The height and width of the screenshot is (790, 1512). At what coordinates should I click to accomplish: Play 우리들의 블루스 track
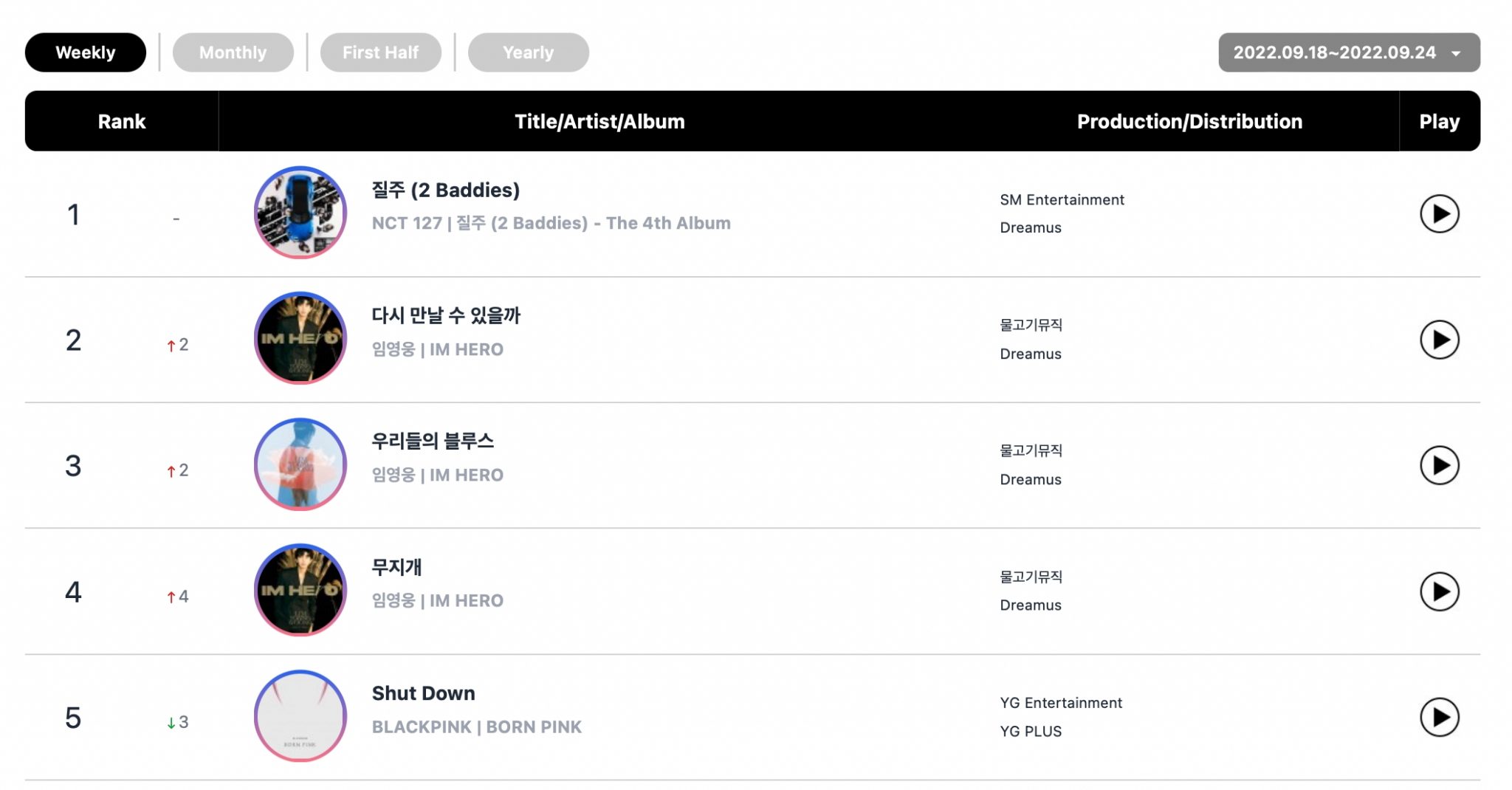(x=1439, y=465)
